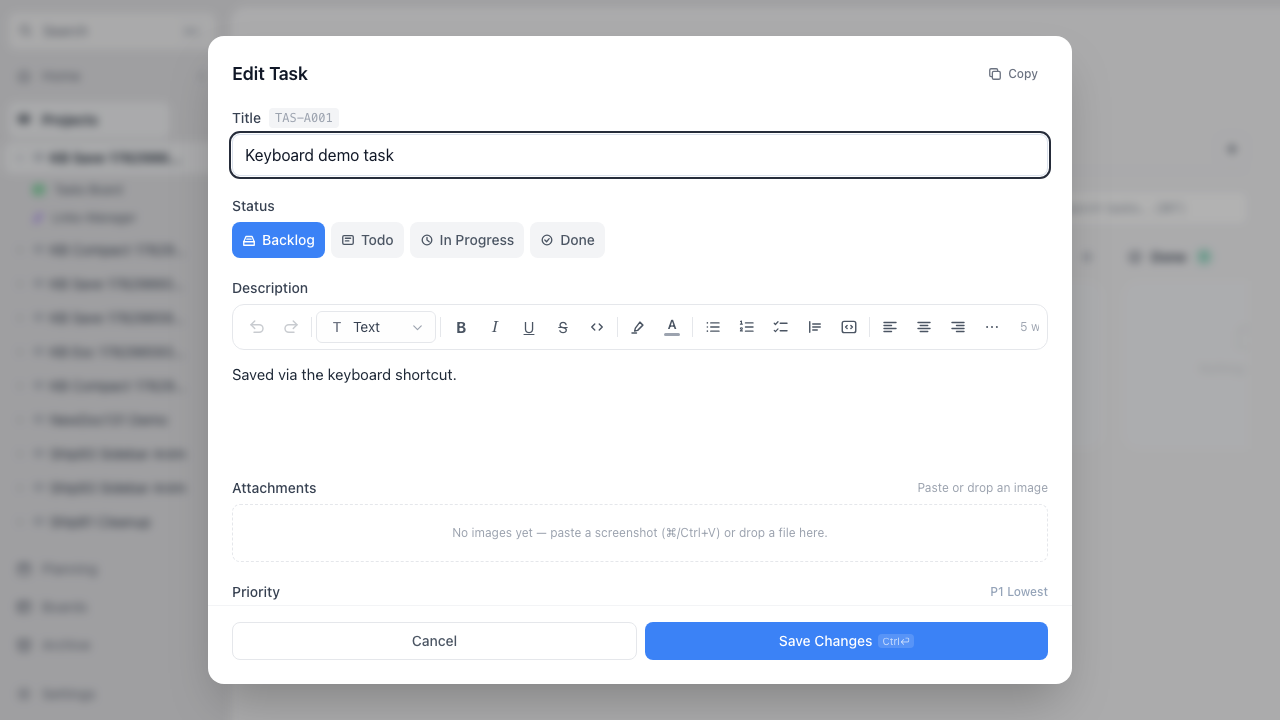
Task: Toggle italic formatting
Action: point(495,327)
